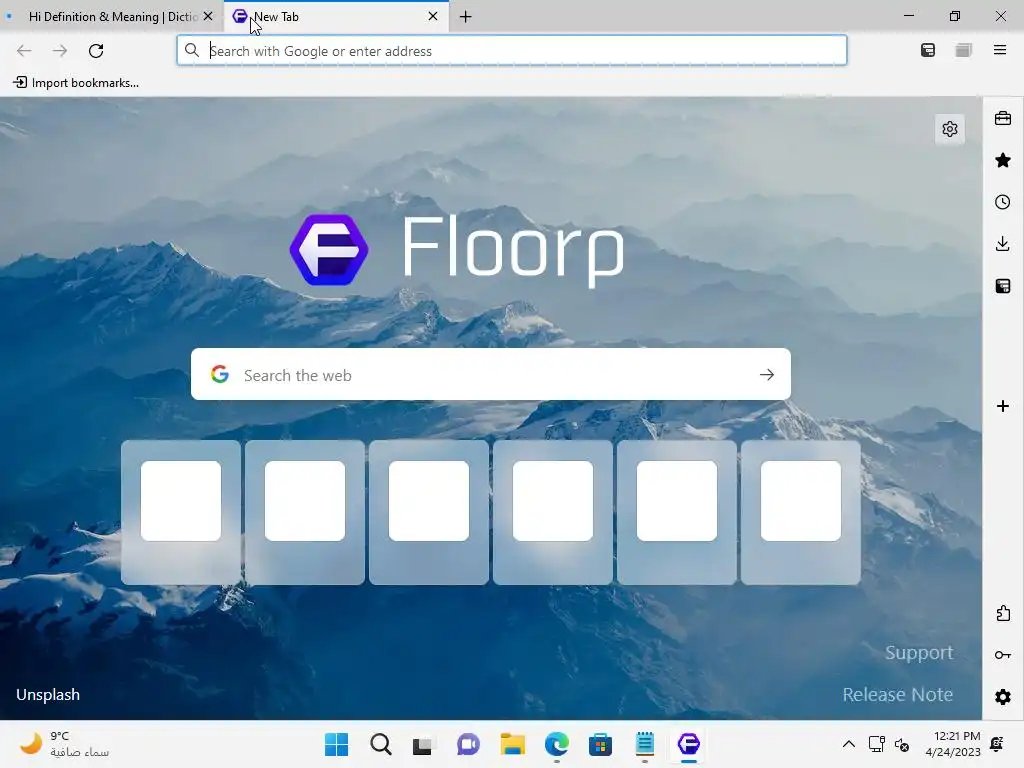Open Passwords key icon in sidebar

coord(1002,655)
